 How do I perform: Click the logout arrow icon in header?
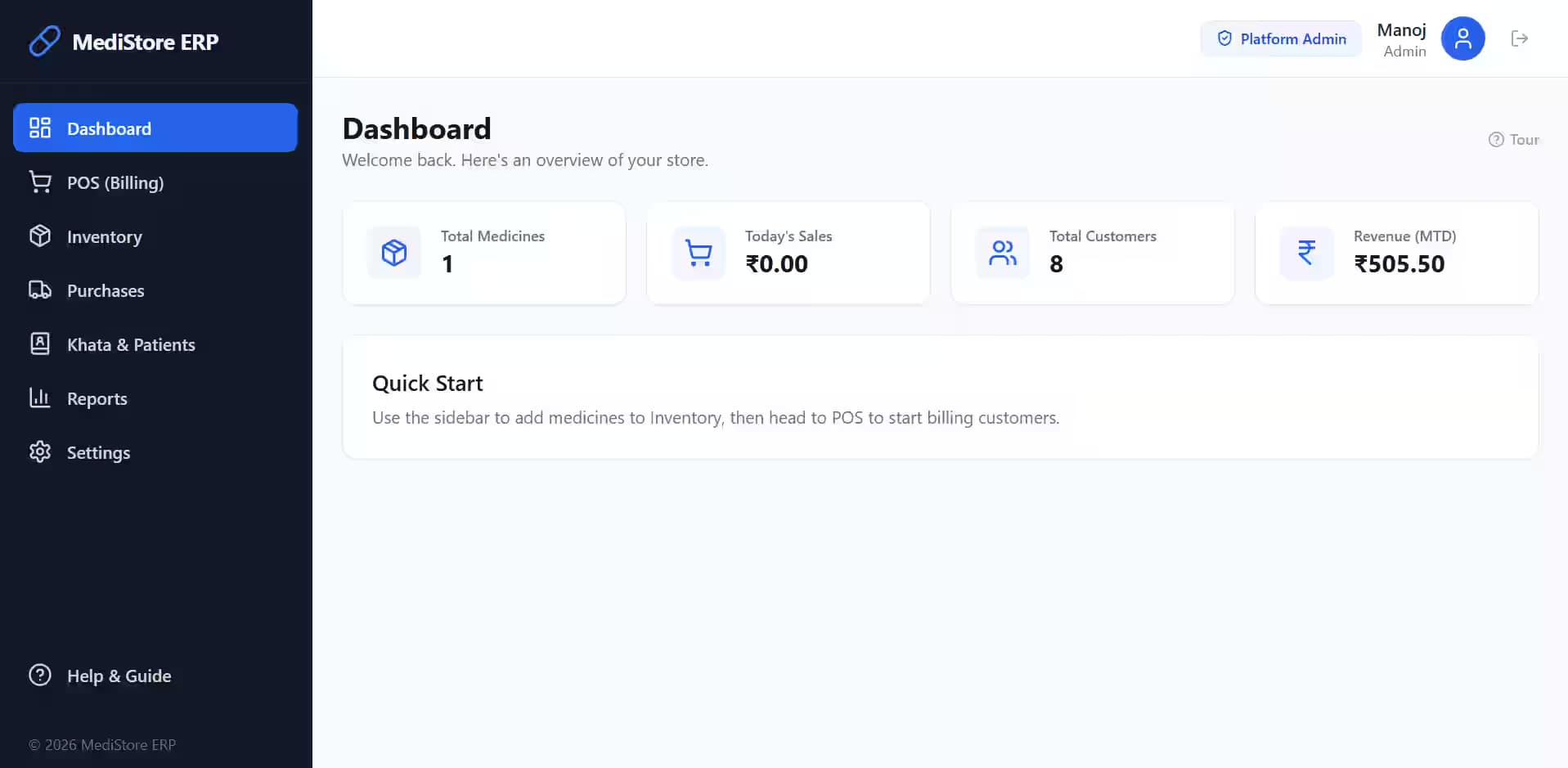(x=1519, y=38)
